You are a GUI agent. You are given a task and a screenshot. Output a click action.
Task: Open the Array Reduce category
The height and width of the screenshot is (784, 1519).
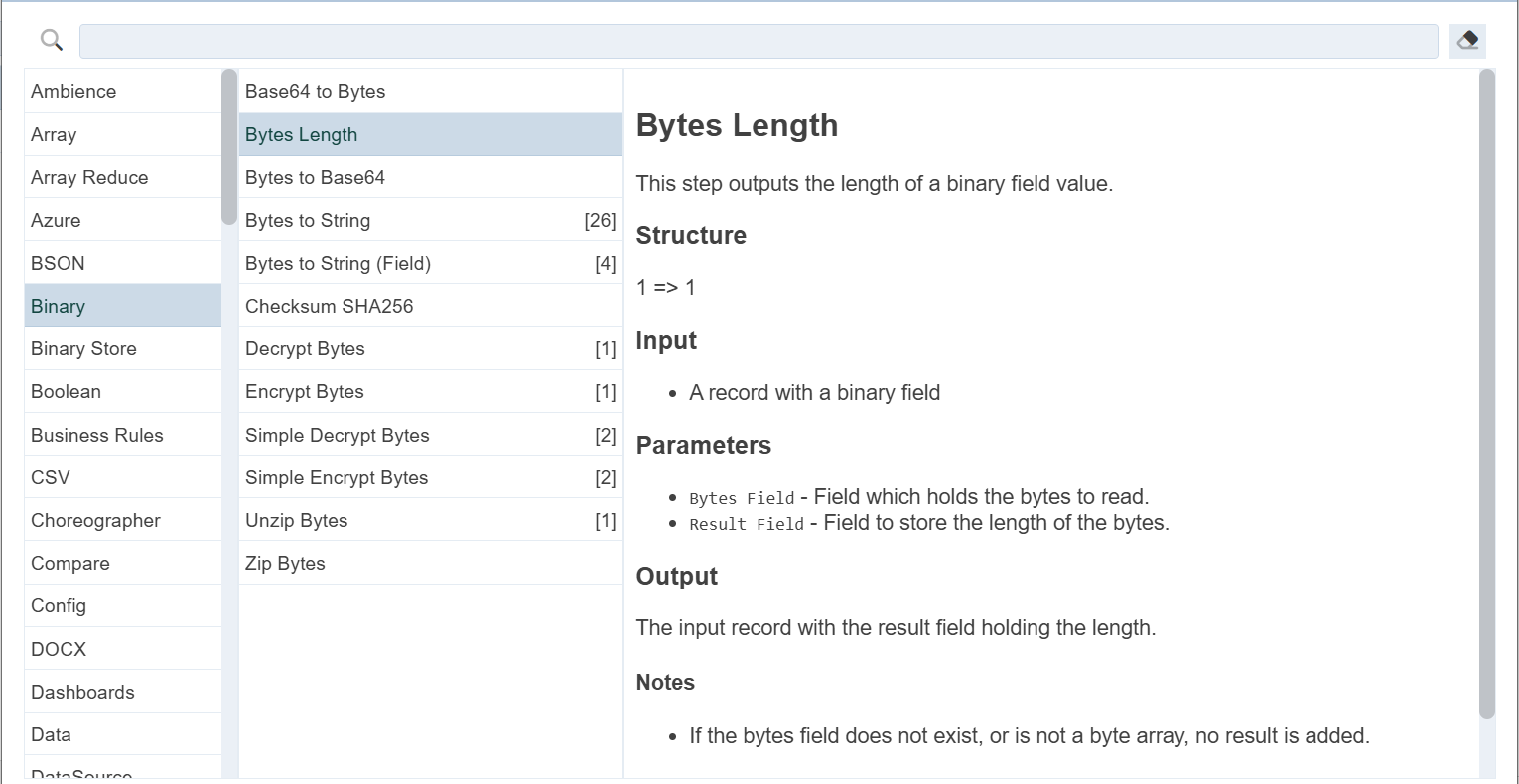pyautogui.click(x=89, y=178)
